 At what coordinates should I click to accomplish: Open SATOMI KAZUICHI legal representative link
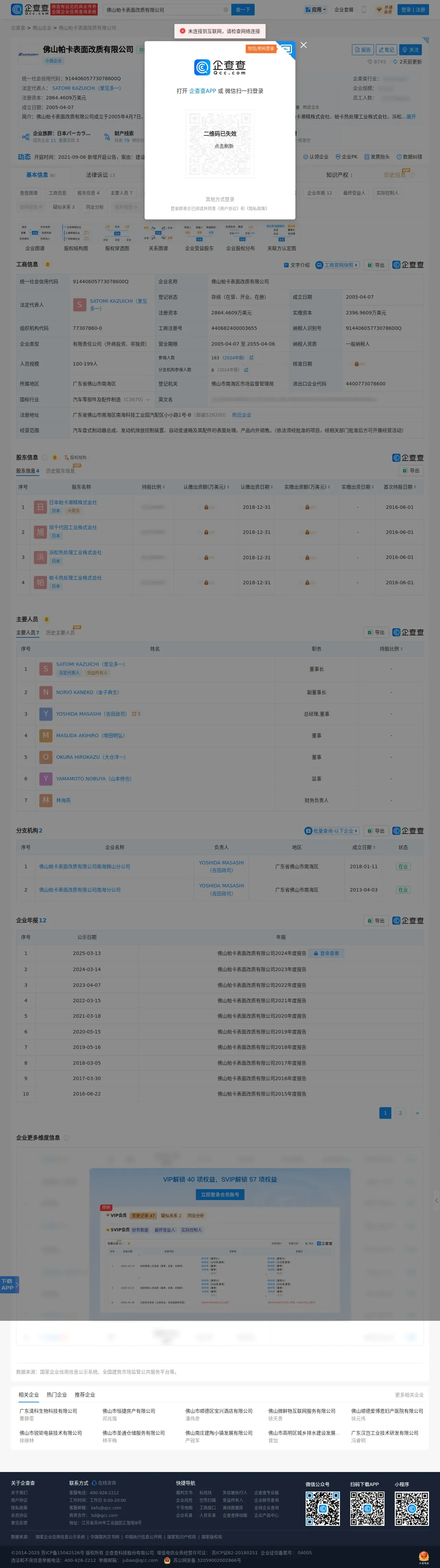pos(119,305)
